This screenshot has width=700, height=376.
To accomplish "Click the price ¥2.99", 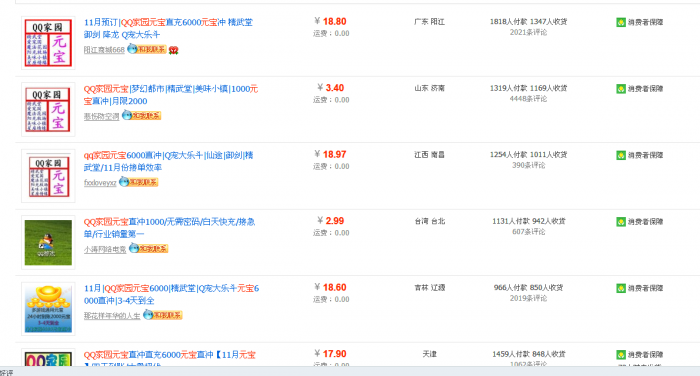I will [x=331, y=221].
